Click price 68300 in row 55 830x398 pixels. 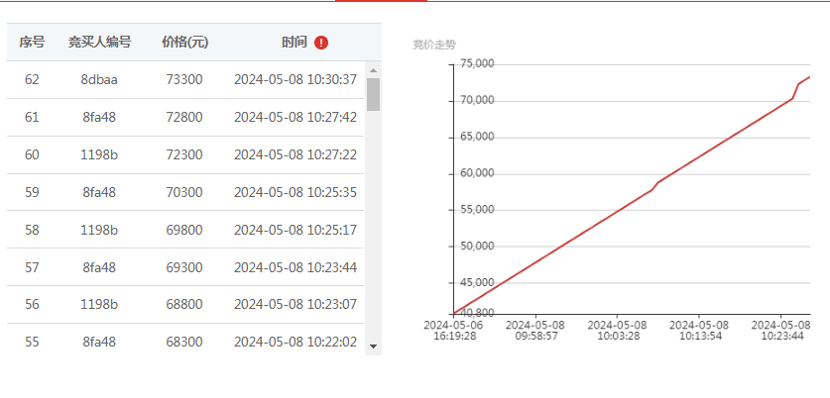(184, 342)
